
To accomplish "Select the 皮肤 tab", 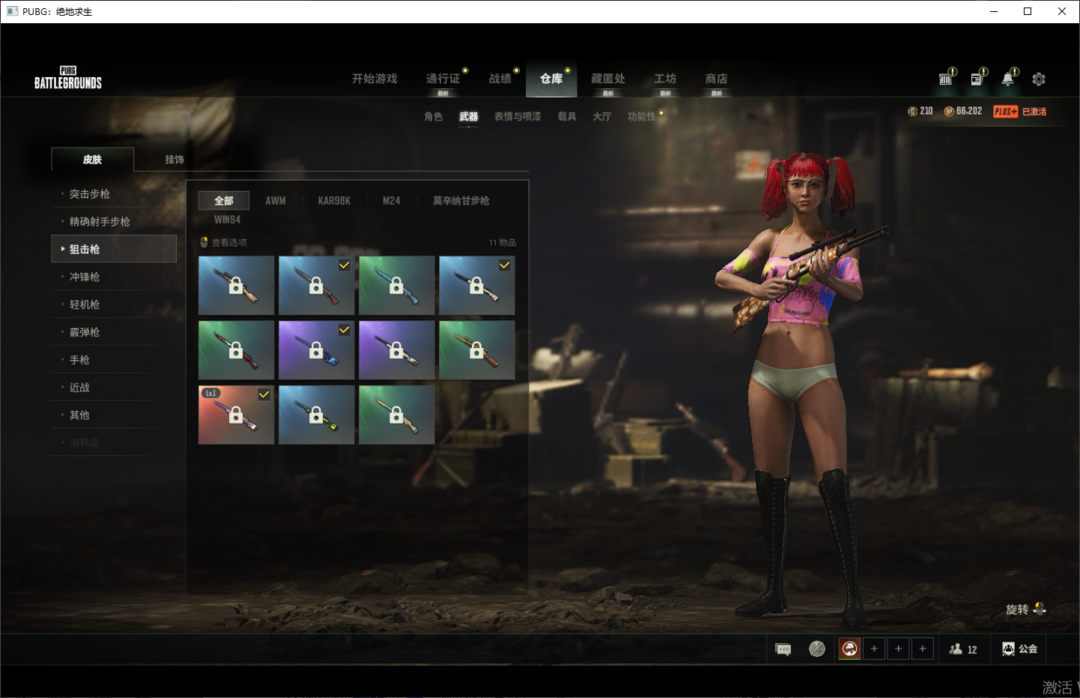I will [92, 159].
